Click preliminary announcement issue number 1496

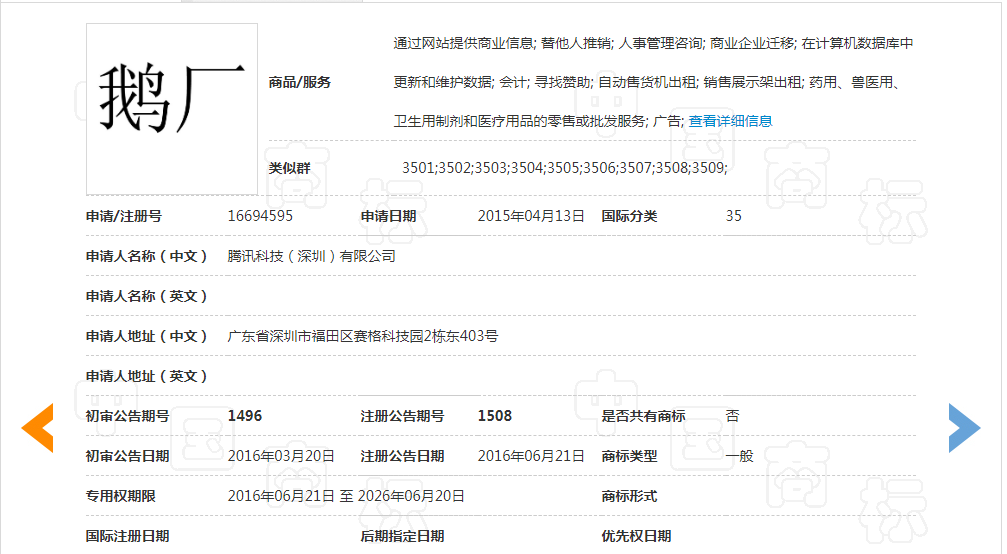245,416
